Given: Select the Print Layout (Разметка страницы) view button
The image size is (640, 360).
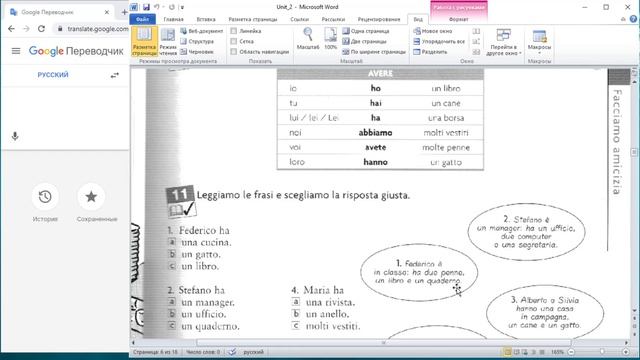Looking at the screenshot, I should point(144,41).
